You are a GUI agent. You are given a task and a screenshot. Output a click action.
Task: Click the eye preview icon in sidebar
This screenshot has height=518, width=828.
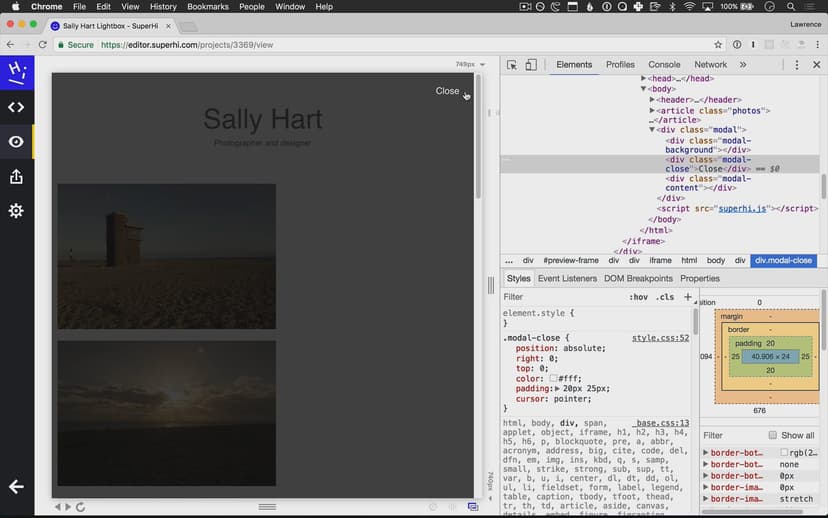point(16,142)
